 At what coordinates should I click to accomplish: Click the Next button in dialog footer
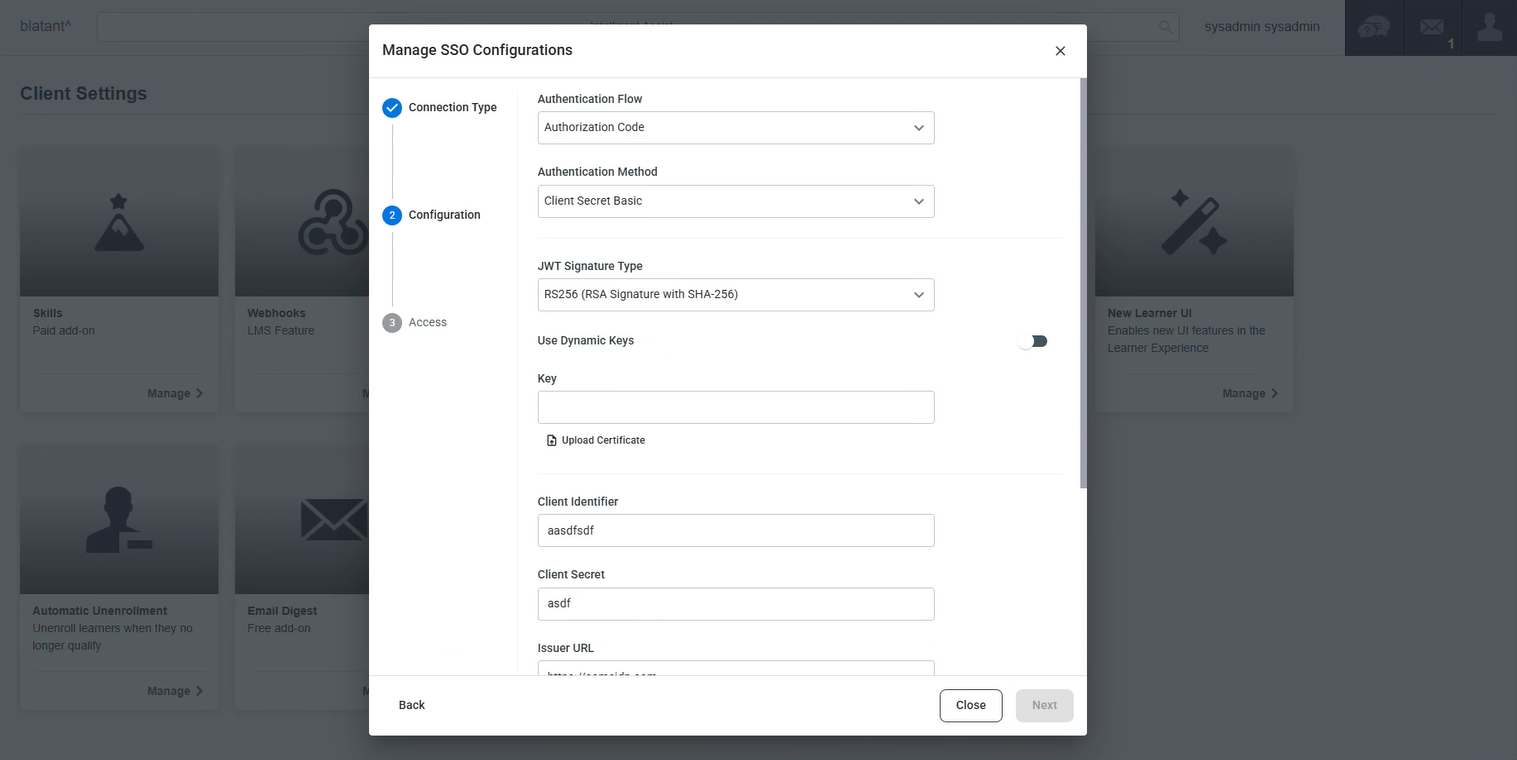(x=1045, y=705)
